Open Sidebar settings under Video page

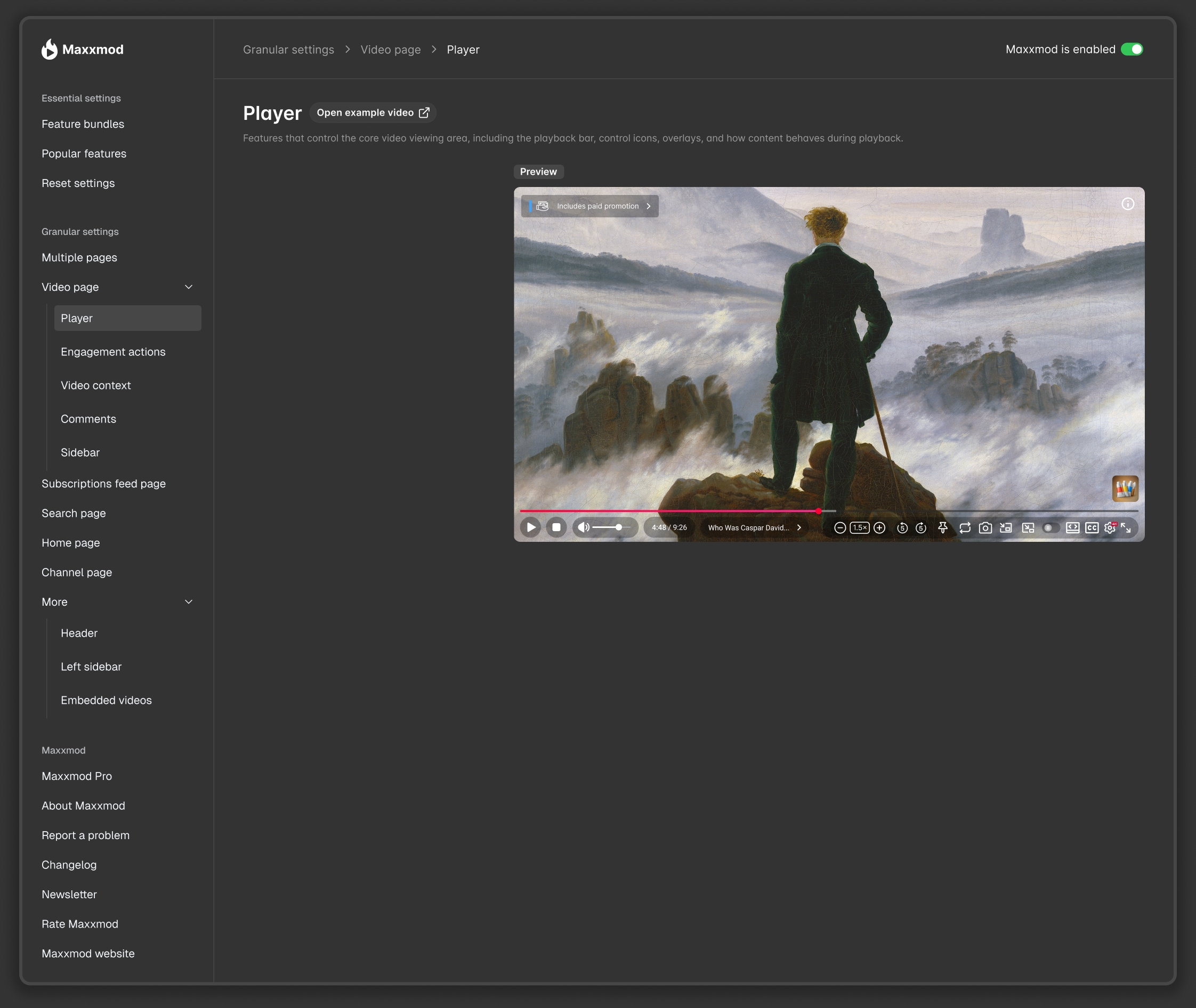80,452
